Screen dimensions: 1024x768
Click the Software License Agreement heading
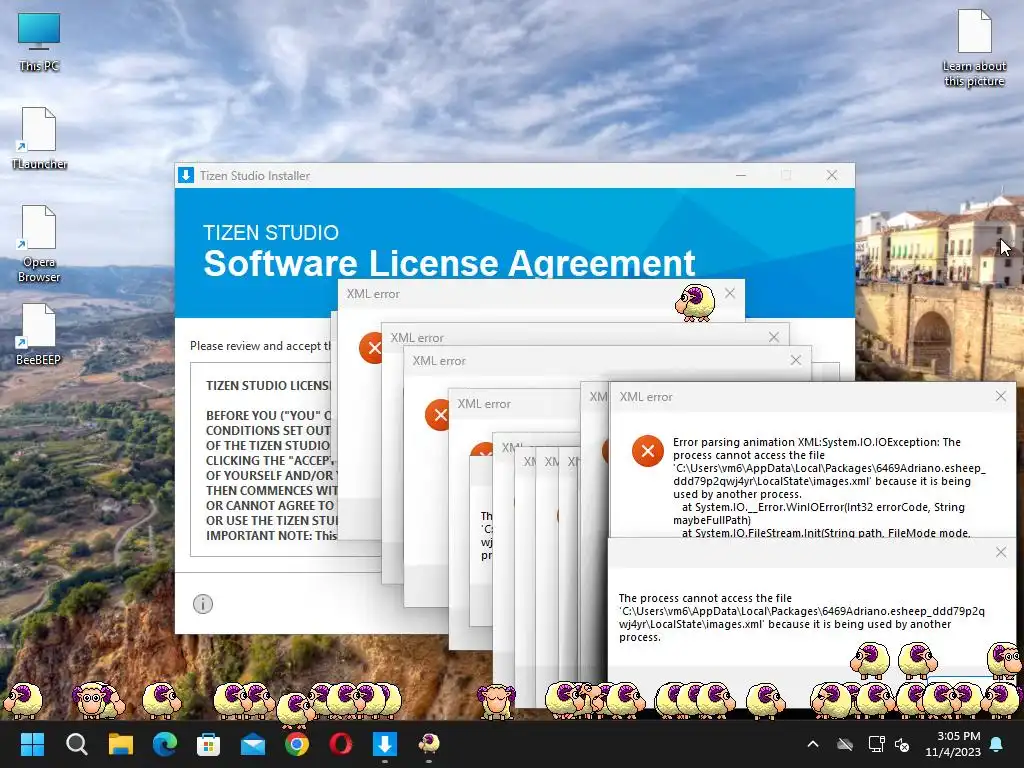pyautogui.click(x=449, y=263)
